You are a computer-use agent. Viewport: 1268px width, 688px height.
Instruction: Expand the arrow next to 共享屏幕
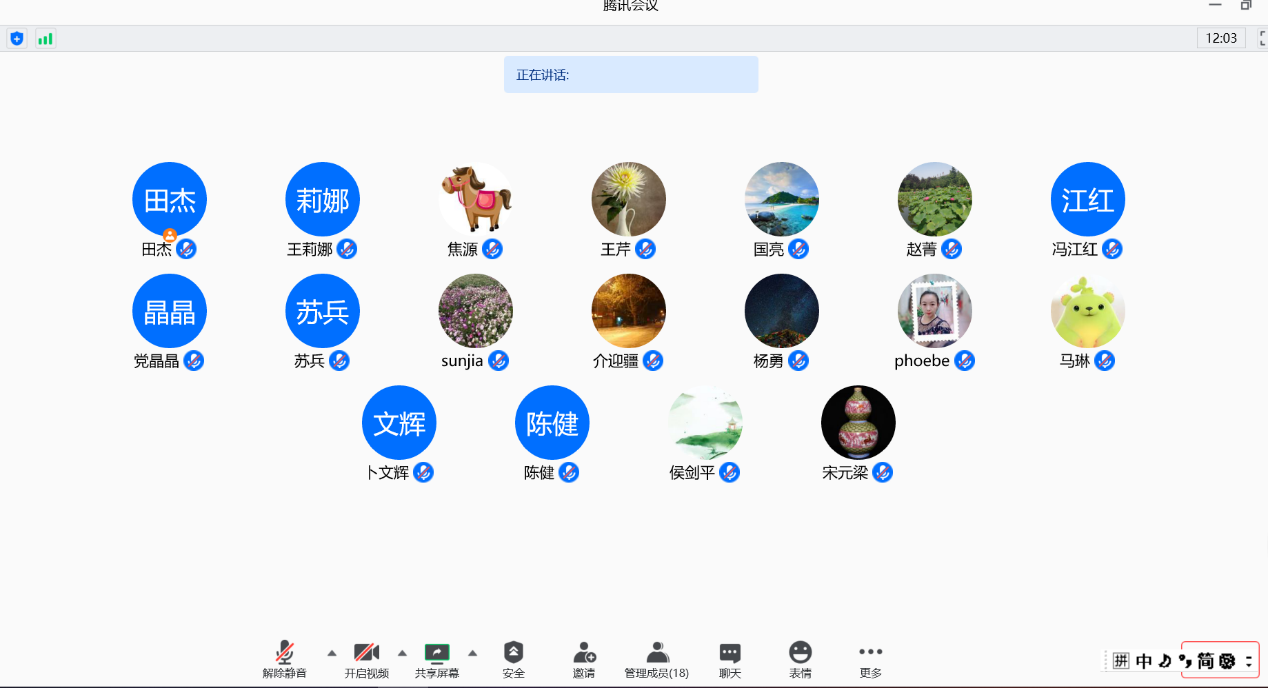[x=472, y=653]
